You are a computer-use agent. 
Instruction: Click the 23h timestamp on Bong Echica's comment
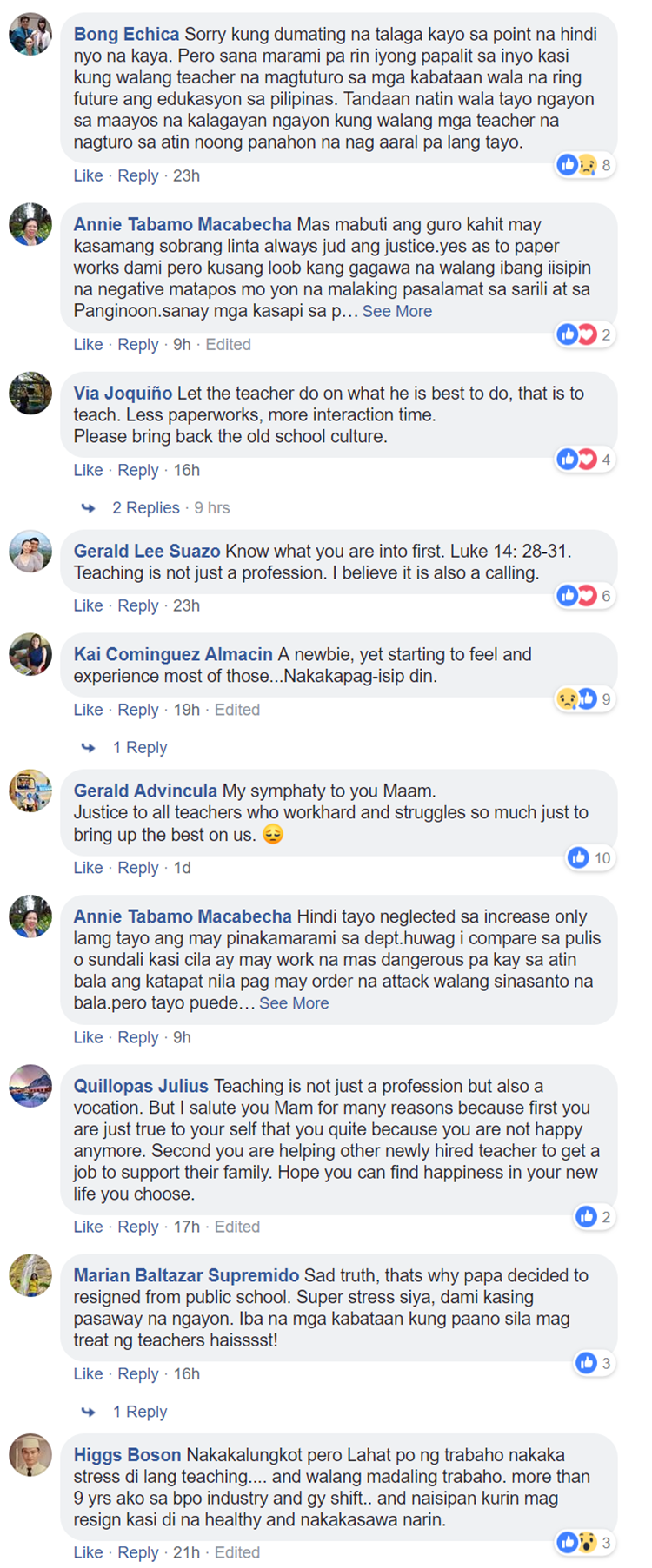(187, 175)
